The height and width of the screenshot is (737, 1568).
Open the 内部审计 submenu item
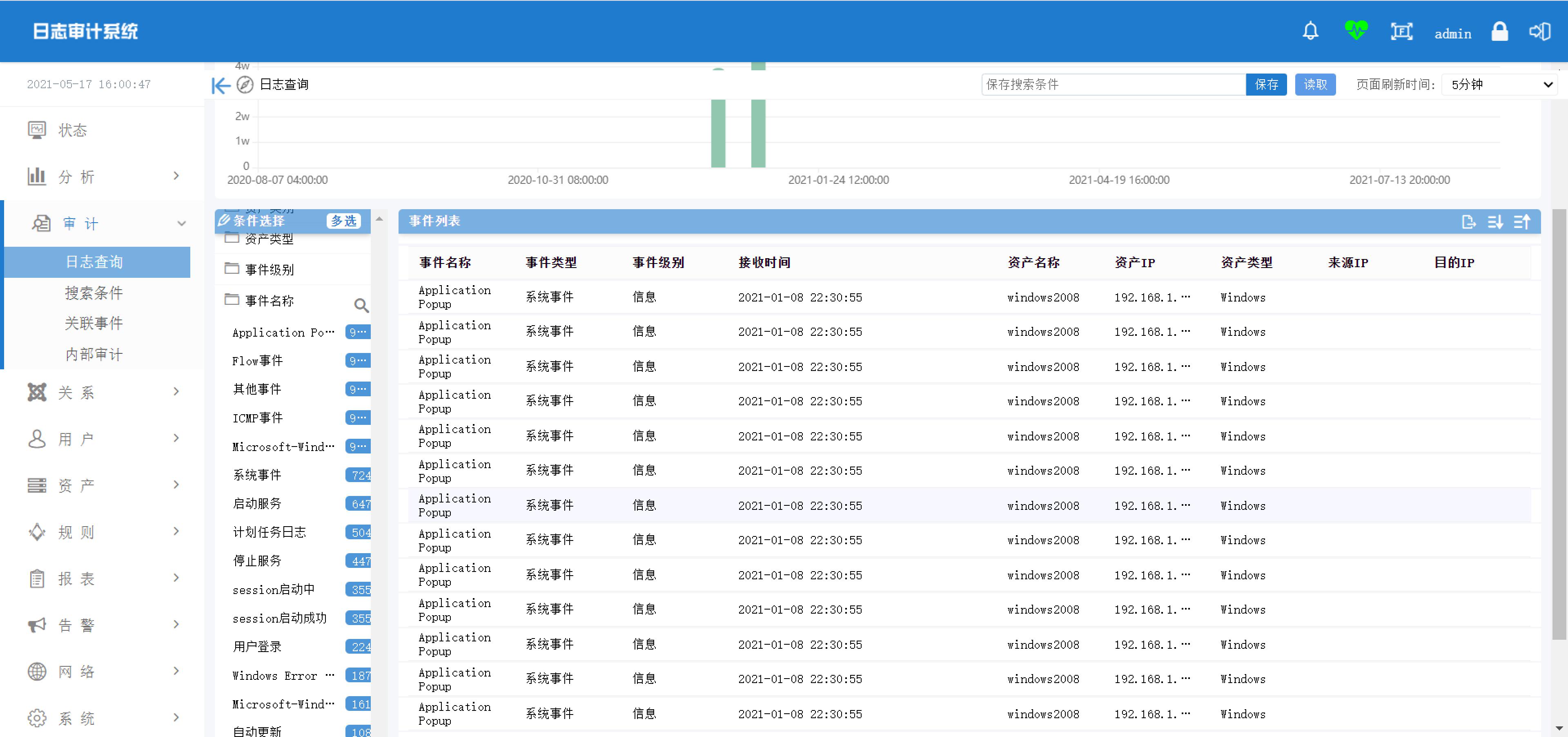tap(94, 355)
